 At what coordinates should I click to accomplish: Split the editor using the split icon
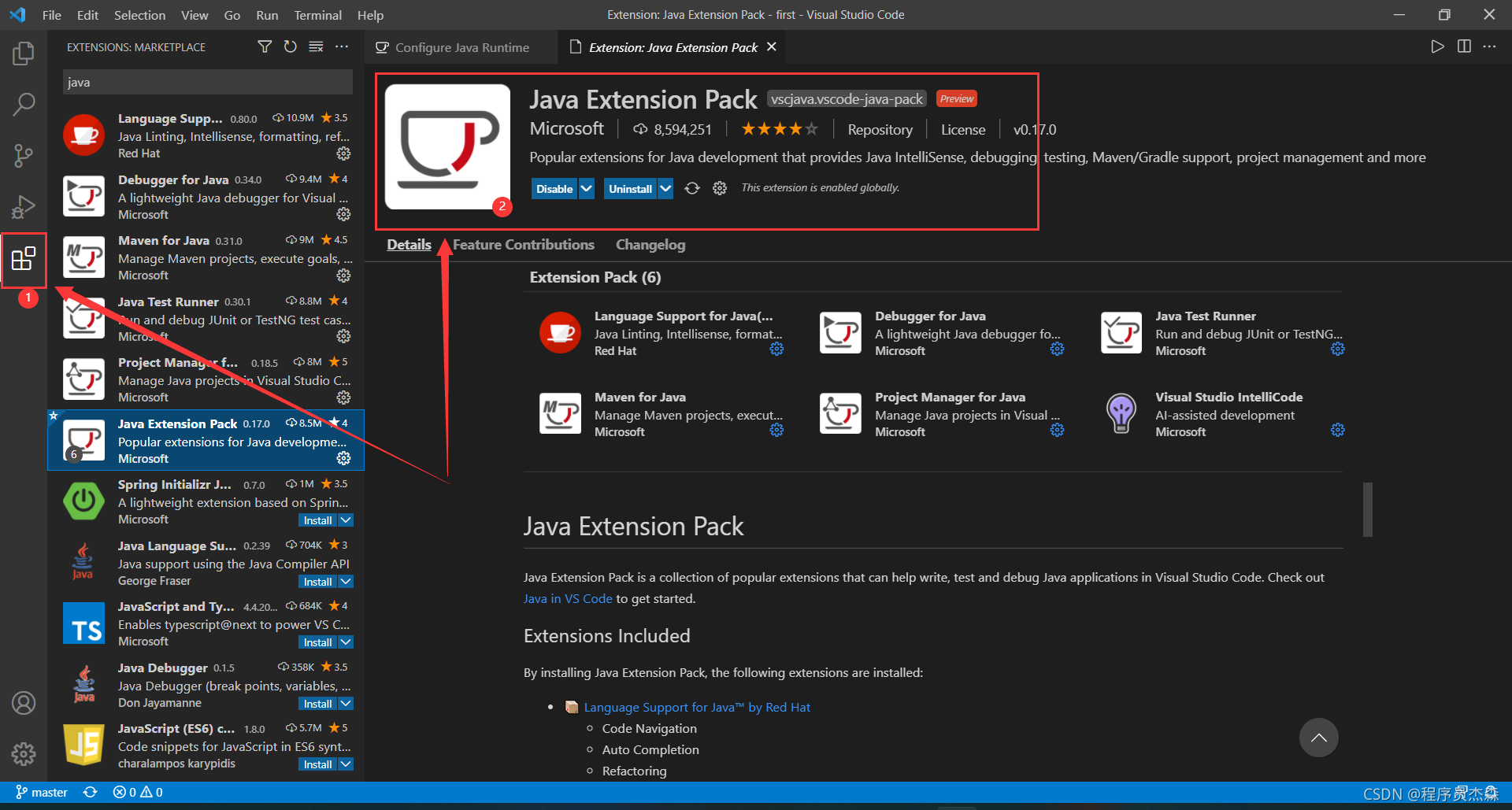pyautogui.click(x=1464, y=46)
